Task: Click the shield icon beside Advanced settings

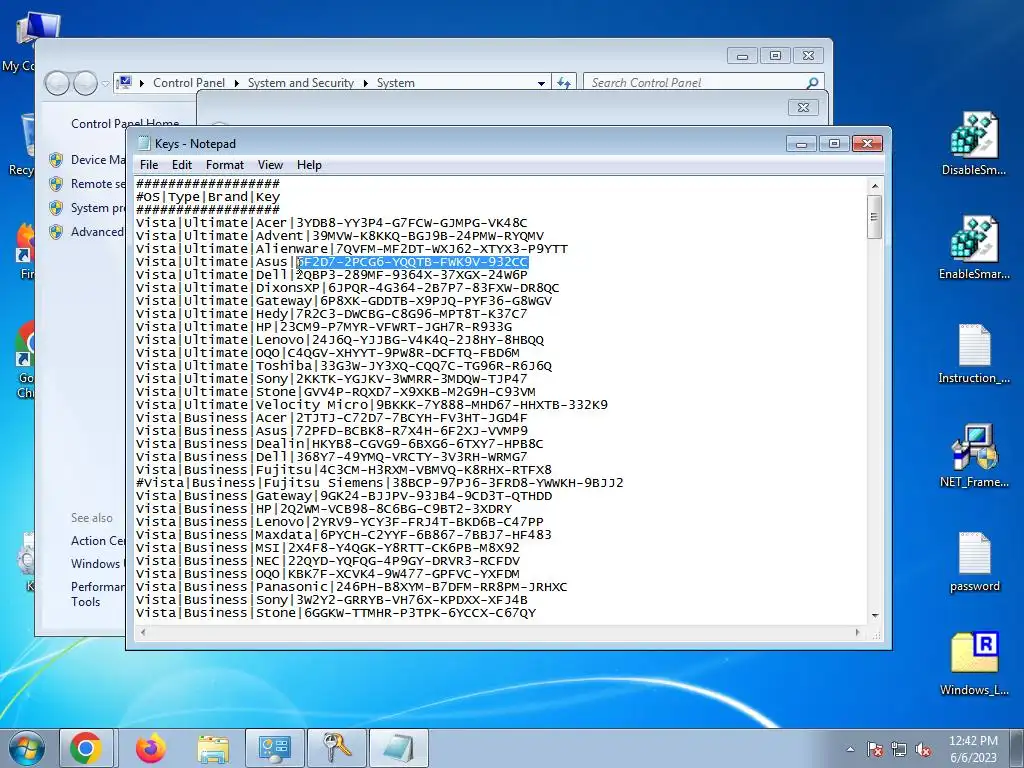Action: 56,232
